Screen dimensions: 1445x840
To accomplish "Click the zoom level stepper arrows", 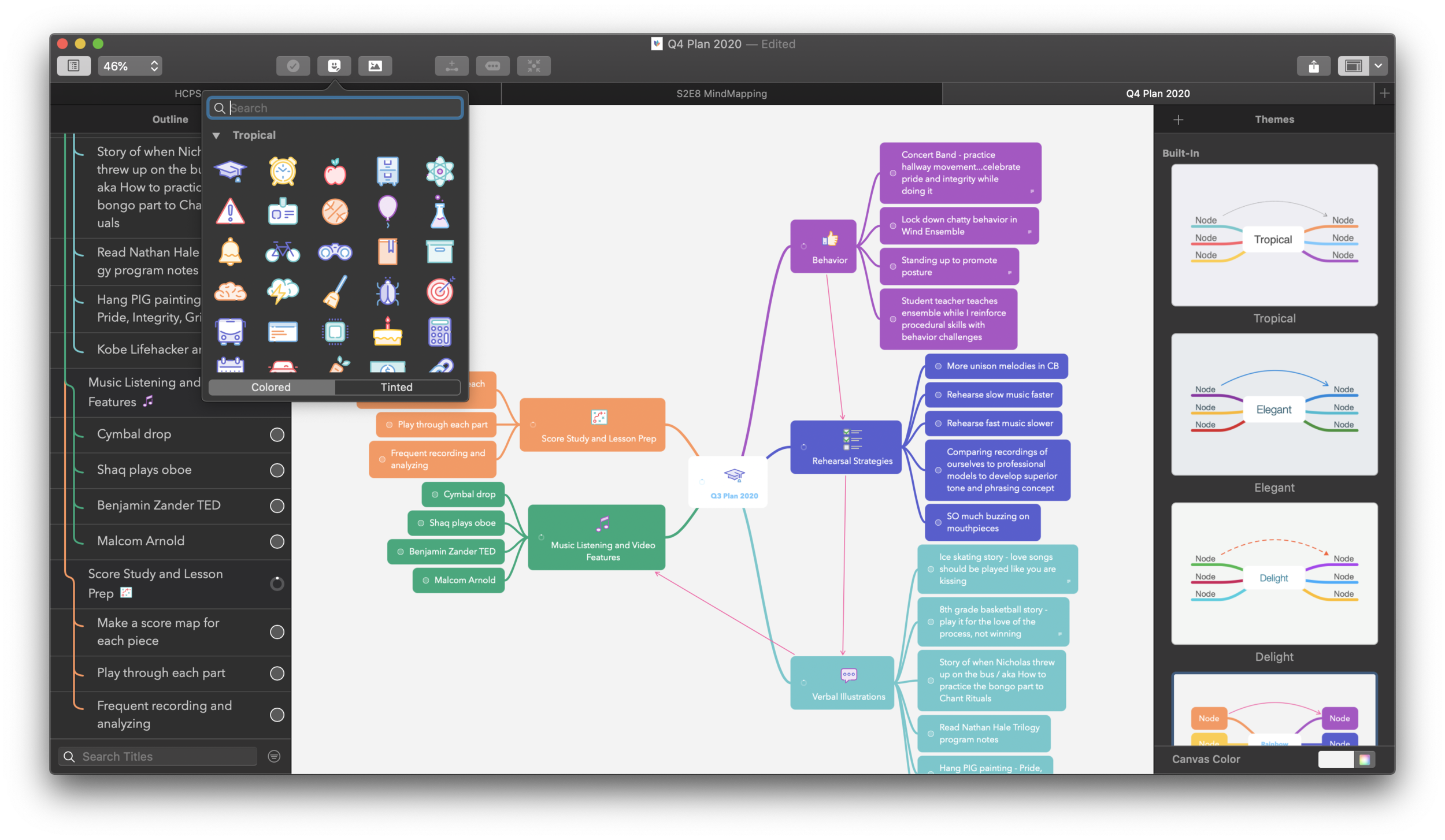I will [153, 66].
